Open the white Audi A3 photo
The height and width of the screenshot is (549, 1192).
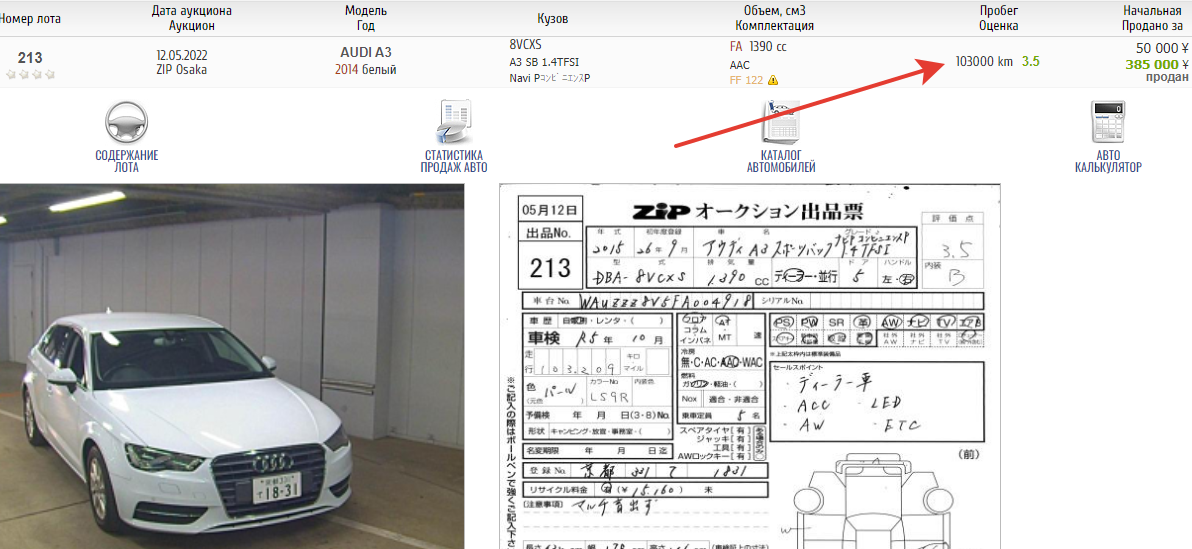pos(232,366)
